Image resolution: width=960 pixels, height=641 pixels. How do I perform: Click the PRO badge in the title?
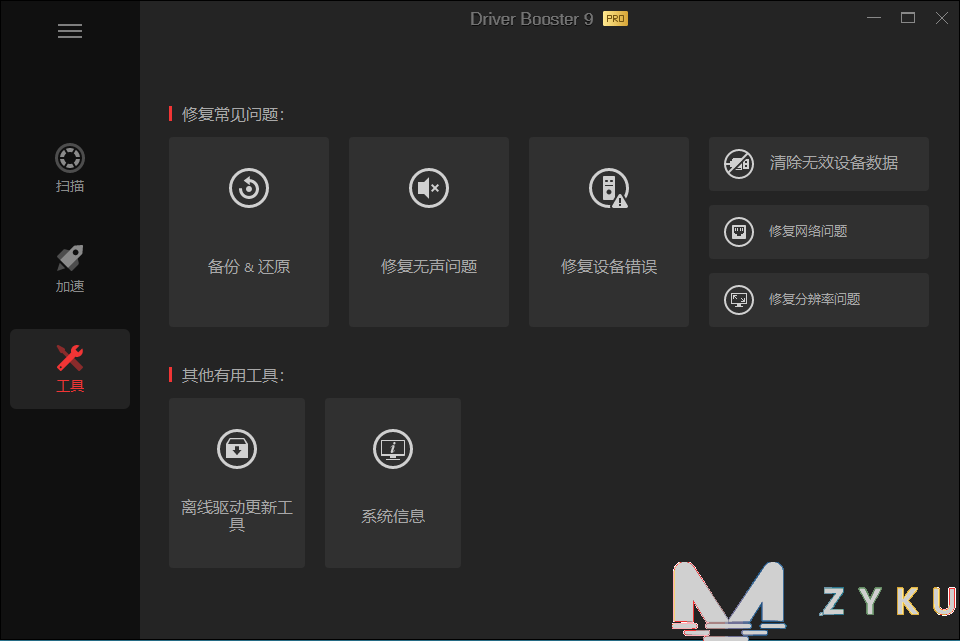(x=615, y=19)
